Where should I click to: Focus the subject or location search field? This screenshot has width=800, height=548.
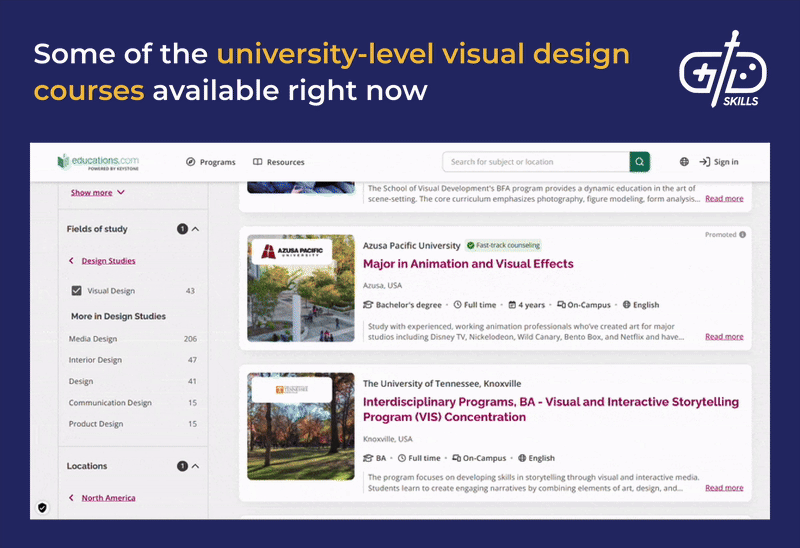536,162
